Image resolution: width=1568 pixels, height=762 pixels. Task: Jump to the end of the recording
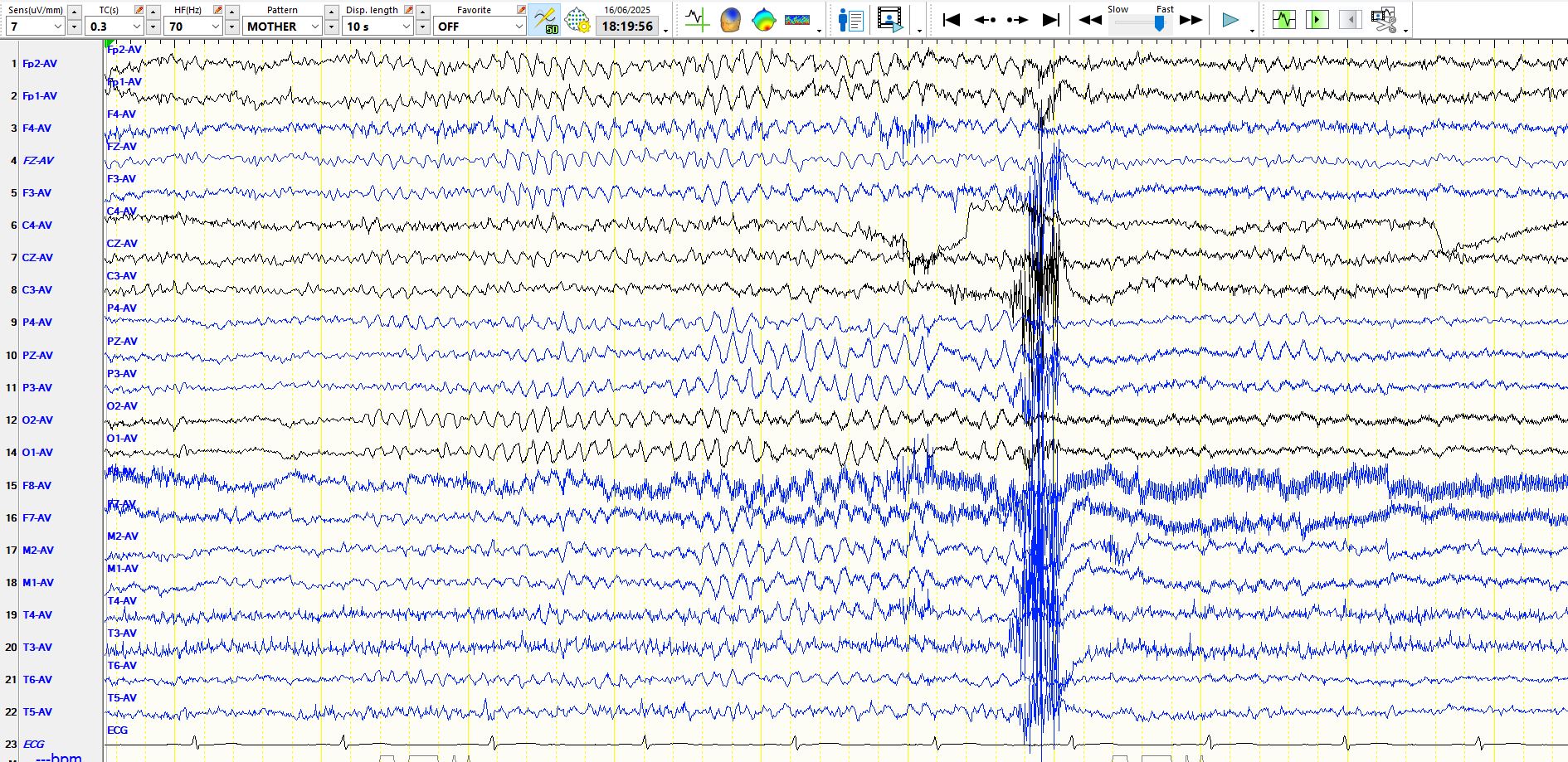1051,20
